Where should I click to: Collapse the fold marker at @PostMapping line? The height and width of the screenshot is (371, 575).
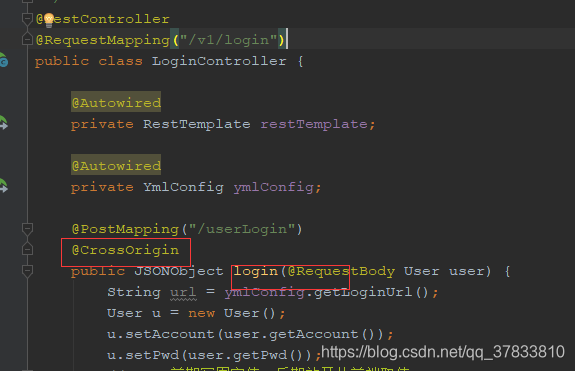coord(27,229)
